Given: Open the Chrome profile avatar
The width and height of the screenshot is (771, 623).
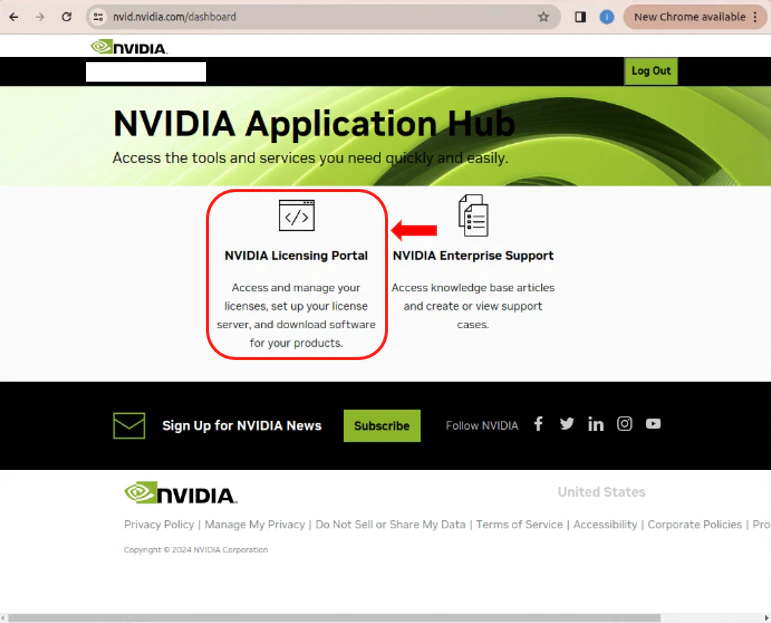Looking at the screenshot, I should (x=607, y=17).
